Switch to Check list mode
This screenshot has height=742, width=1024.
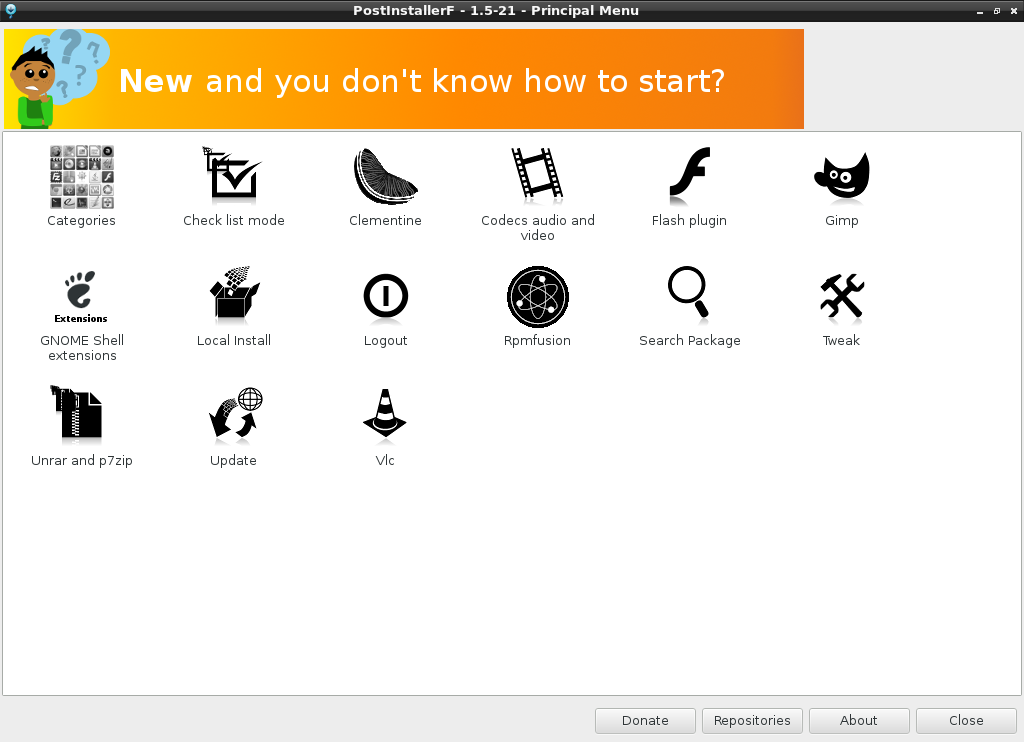point(232,174)
